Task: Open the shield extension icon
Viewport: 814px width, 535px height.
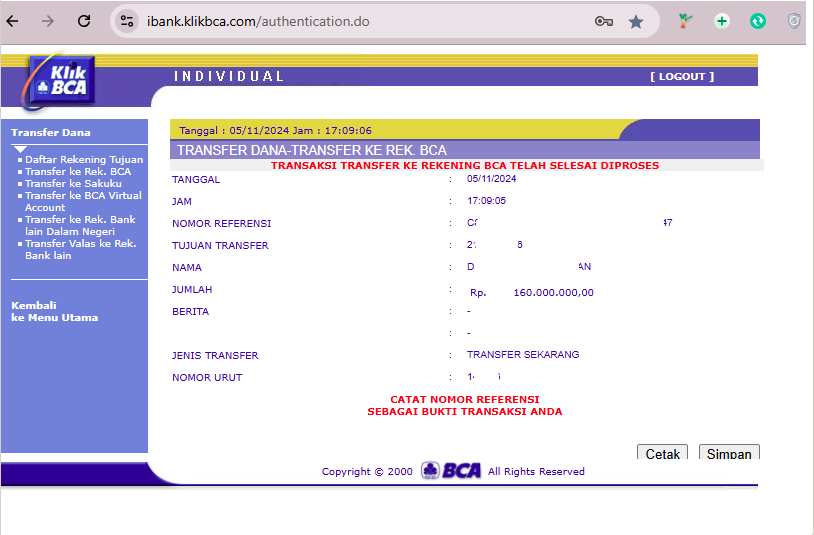Action: (x=794, y=21)
